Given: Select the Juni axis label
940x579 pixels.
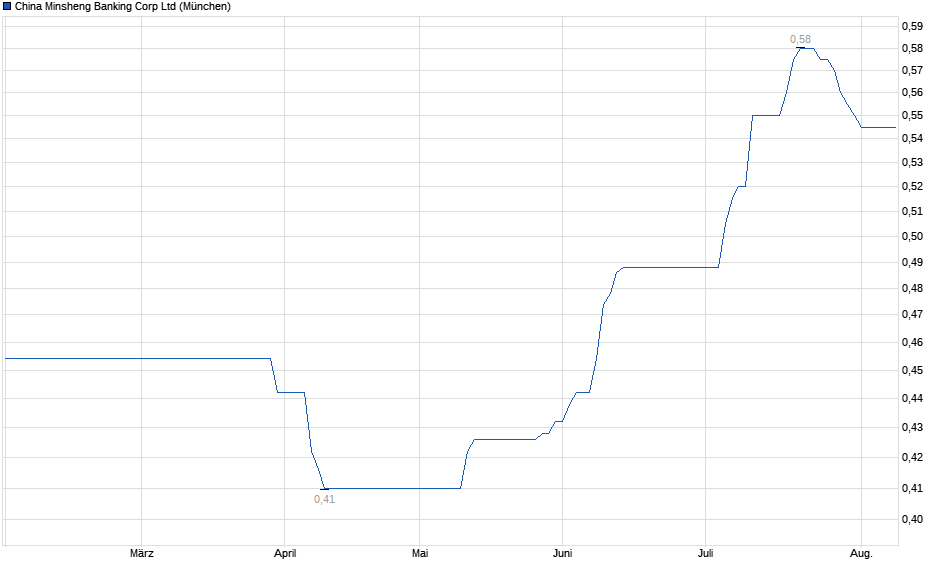Looking at the screenshot, I should pos(562,553).
